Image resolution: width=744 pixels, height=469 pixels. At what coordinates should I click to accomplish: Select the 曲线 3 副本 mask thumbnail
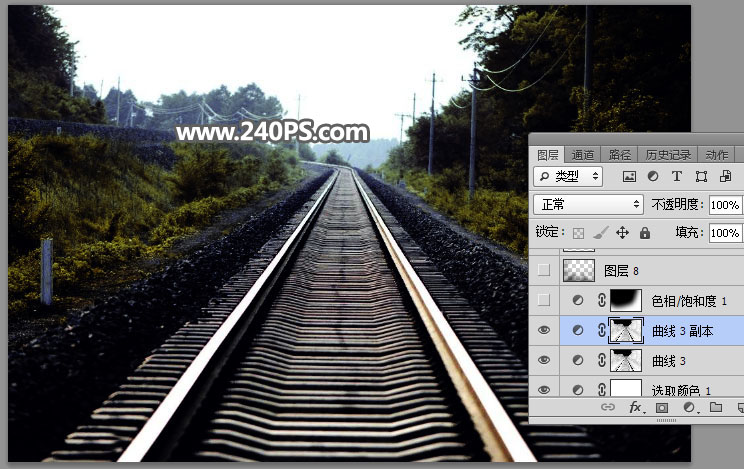coord(626,330)
